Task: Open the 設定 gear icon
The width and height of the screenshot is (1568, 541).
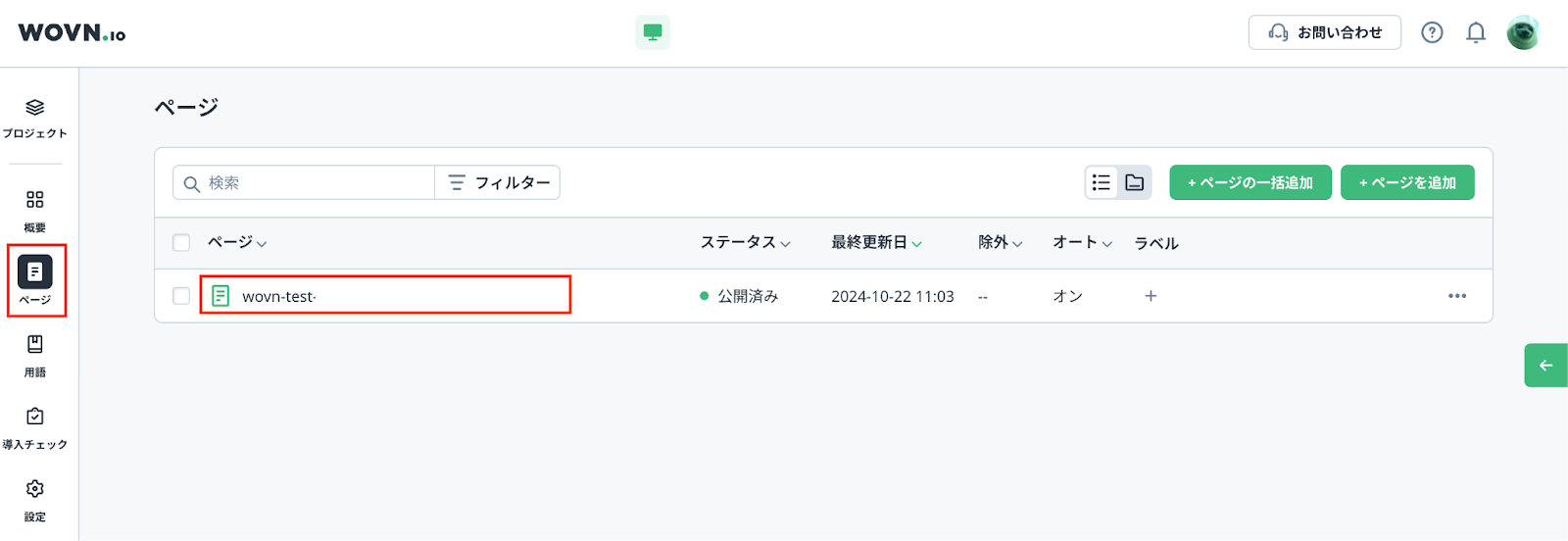Action: [34, 490]
